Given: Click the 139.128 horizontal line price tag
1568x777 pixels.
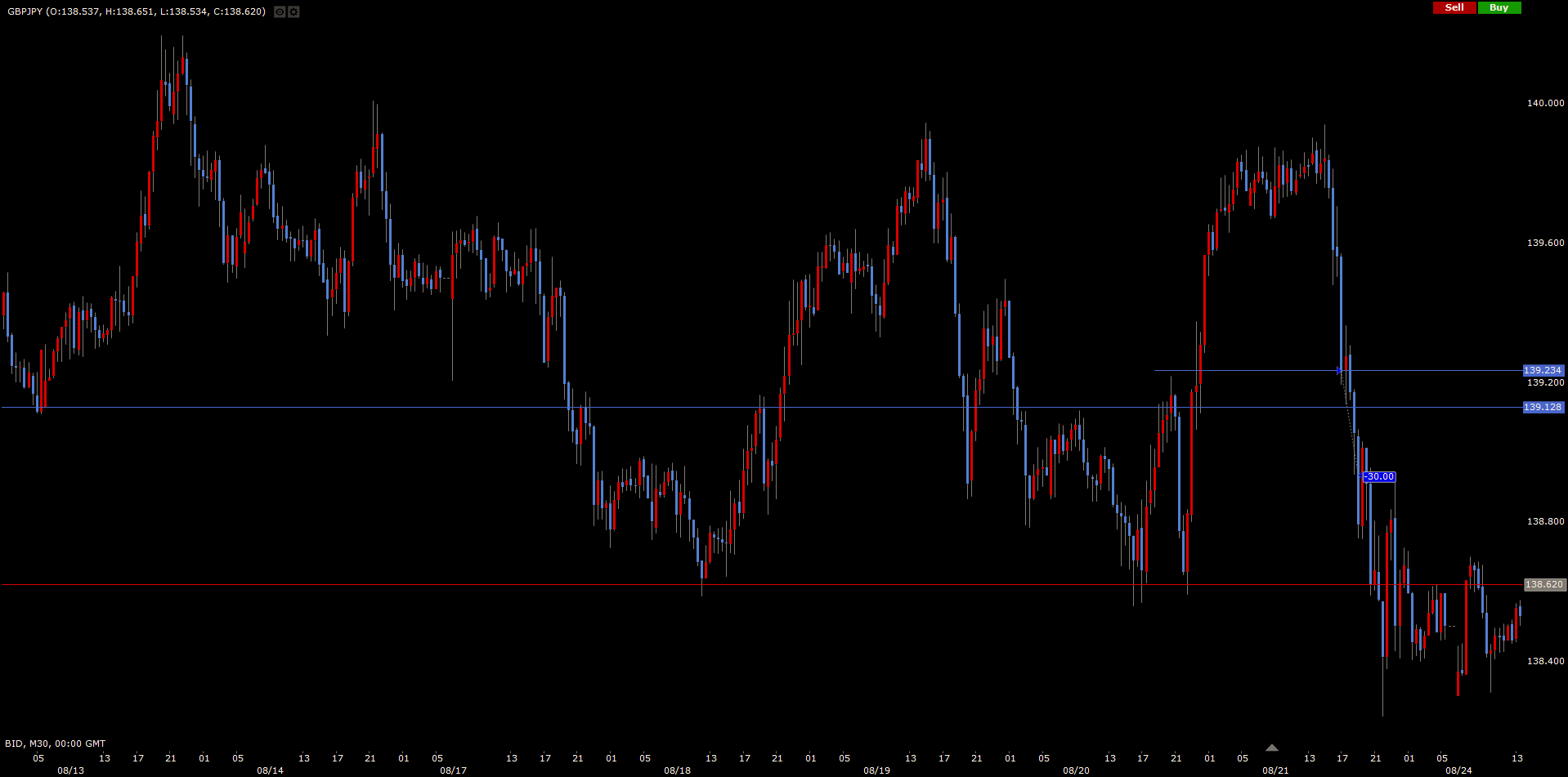Looking at the screenshot, I should coord(1543,408).
